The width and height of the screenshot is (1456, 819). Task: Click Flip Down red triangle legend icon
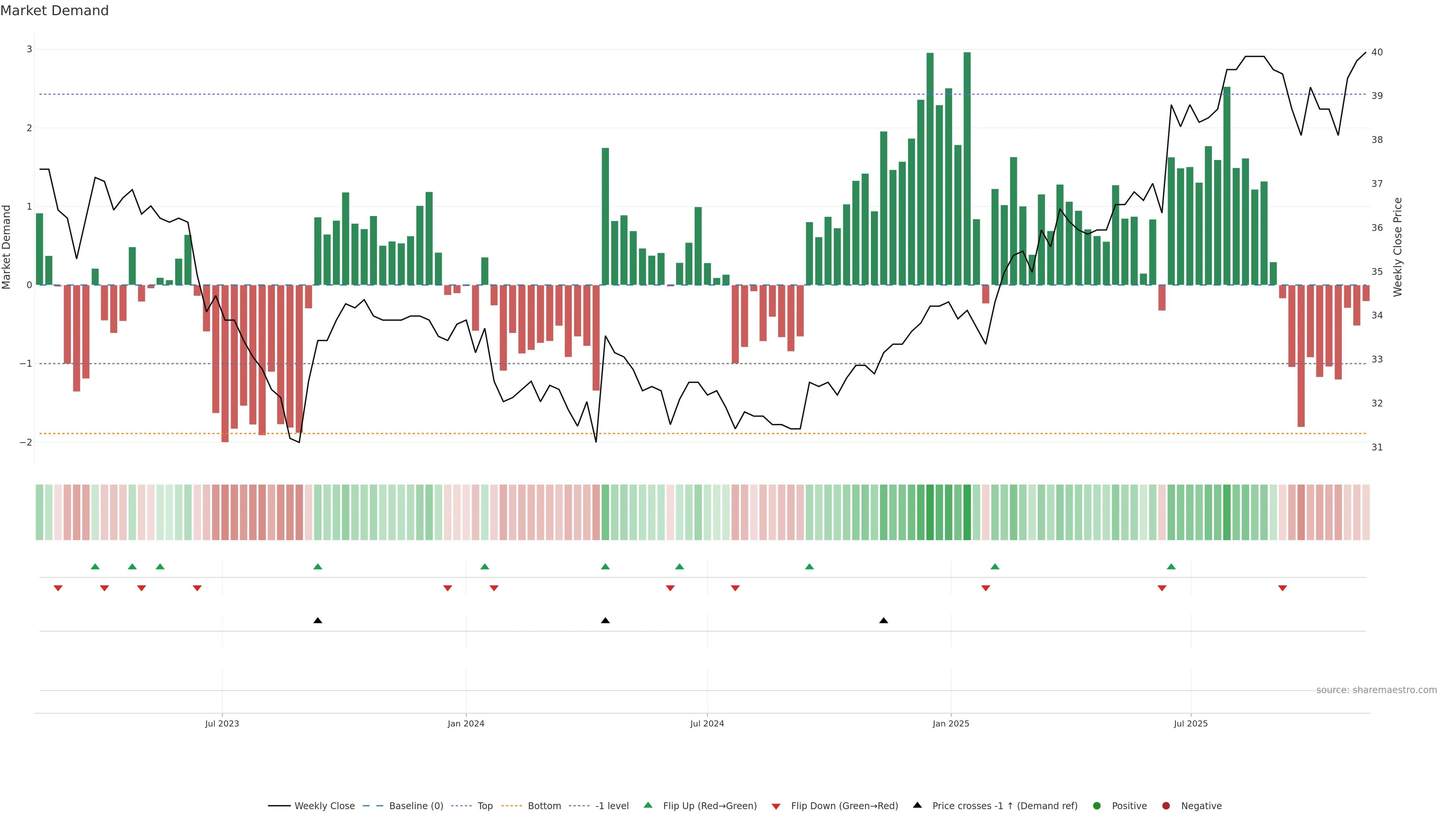[776, 806]
